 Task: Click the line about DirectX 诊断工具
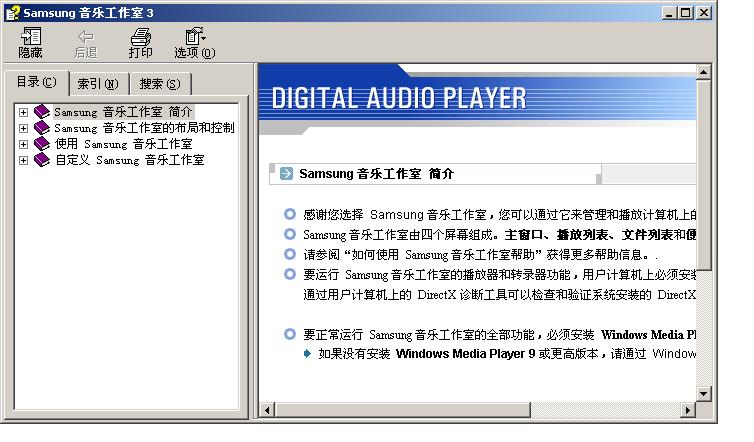(x=499, y=294)
